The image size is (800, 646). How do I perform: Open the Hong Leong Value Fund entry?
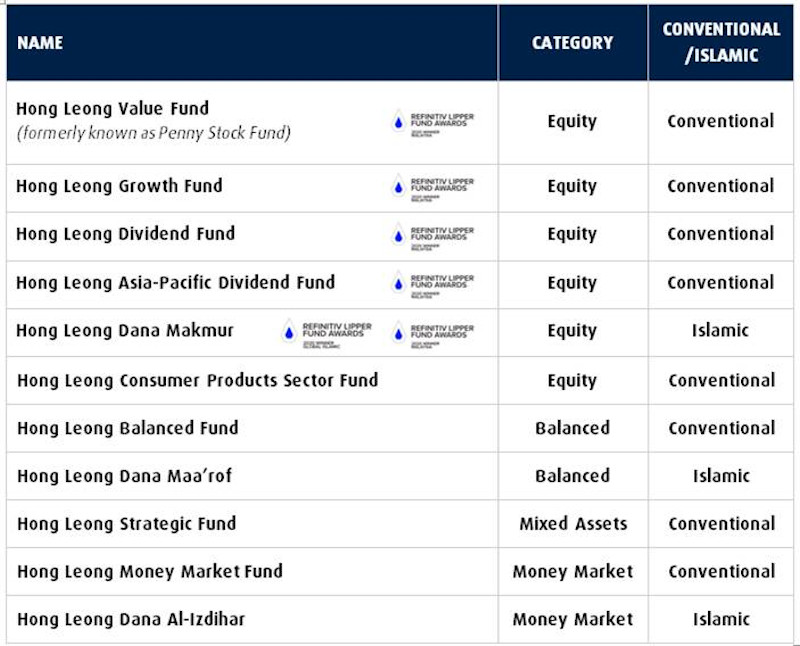[112, 109]
